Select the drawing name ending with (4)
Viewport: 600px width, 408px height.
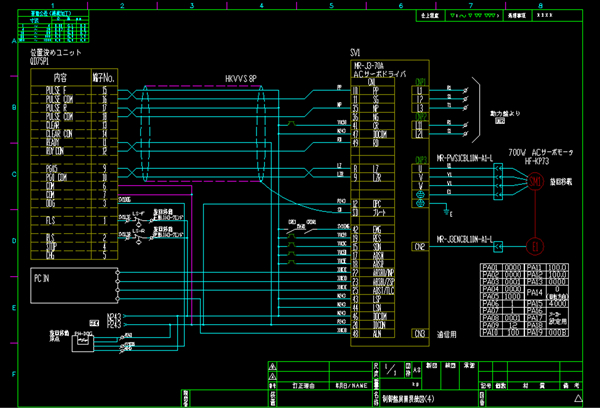pos(408,399)
